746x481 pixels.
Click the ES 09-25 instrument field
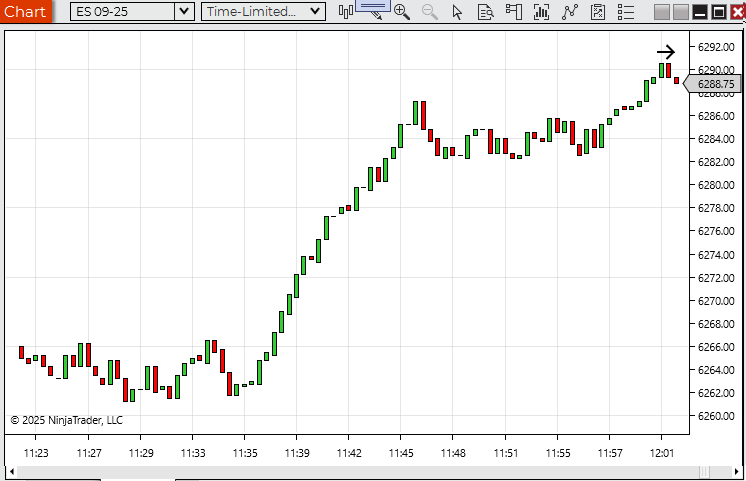click(x=122, y=12)
